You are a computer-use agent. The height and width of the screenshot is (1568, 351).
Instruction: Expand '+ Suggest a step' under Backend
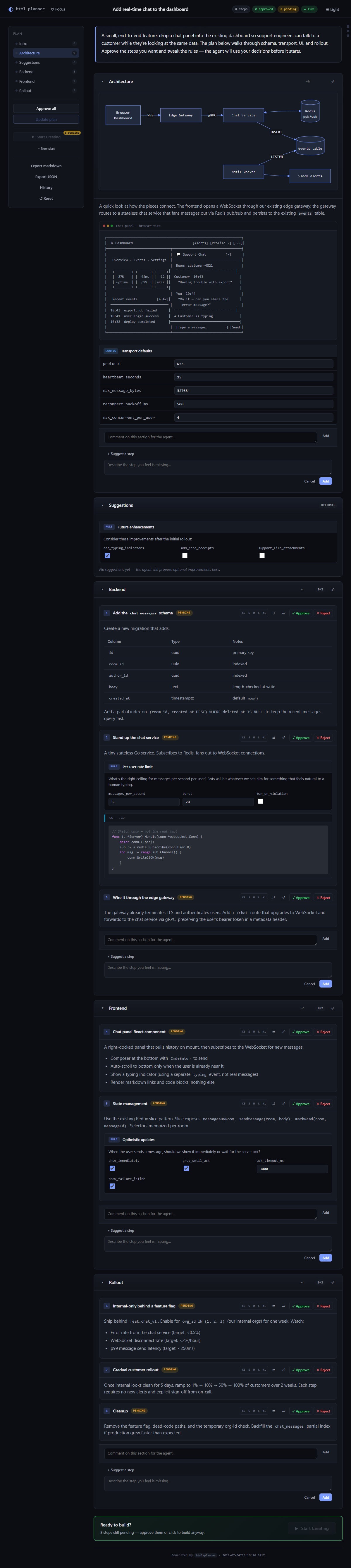(x=121, y=956)
